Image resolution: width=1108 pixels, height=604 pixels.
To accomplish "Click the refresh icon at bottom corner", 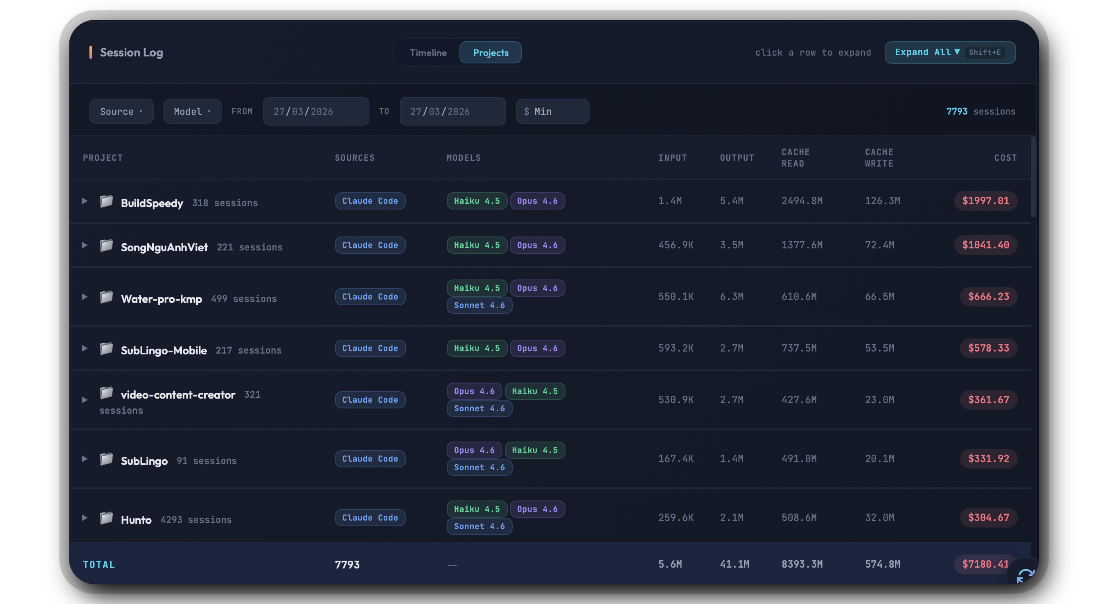I will [1025, 576].
